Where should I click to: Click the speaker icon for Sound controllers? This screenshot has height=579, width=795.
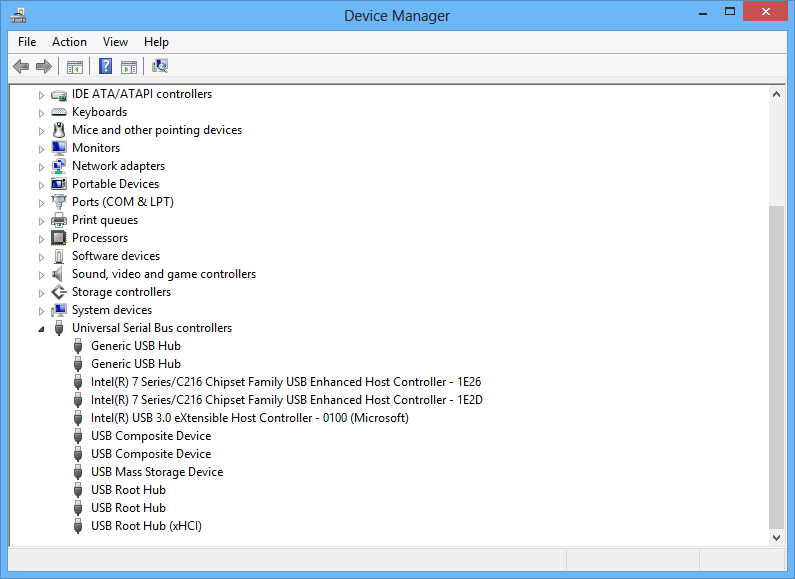(58, 274)
